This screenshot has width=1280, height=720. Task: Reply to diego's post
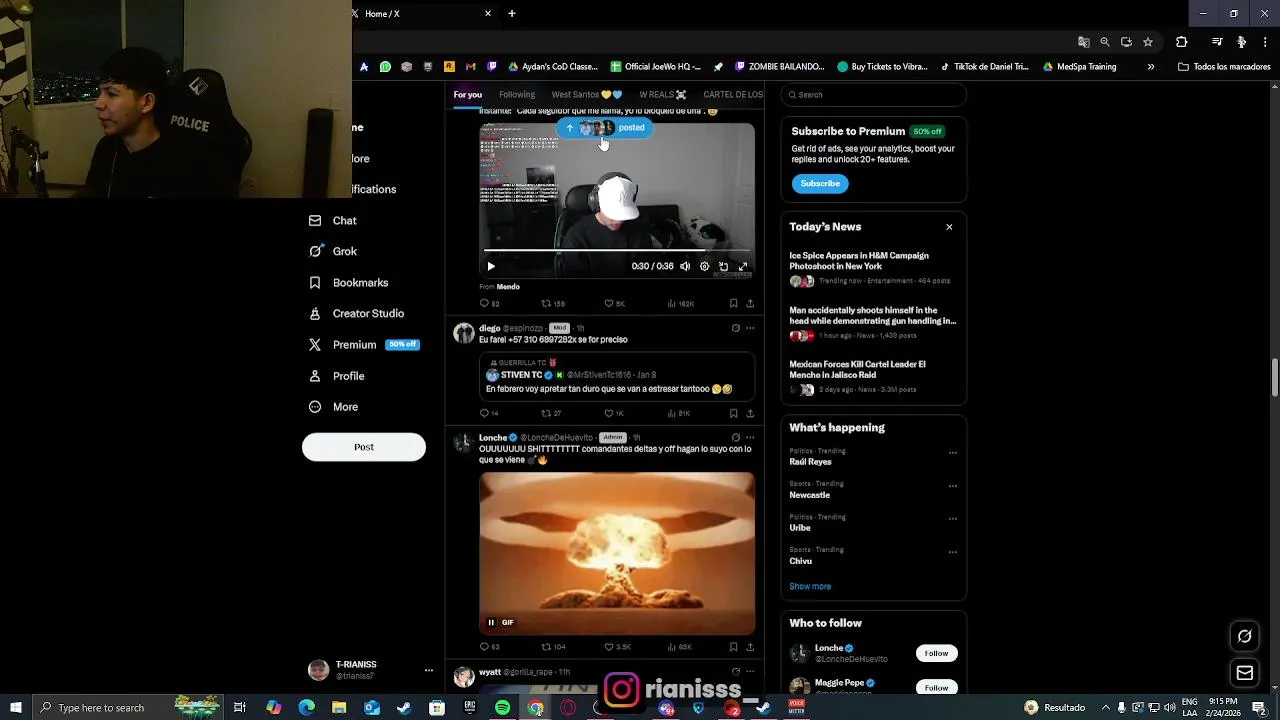coord(489,413)
